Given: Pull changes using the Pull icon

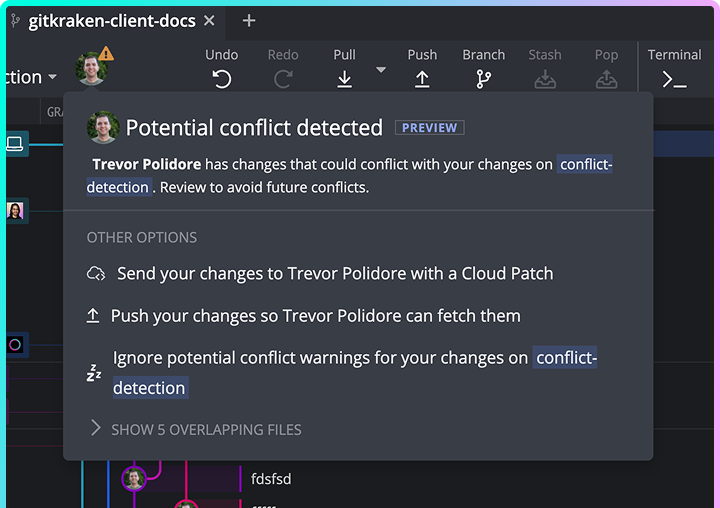Looking at the screenshot, I should click(344, 79).
